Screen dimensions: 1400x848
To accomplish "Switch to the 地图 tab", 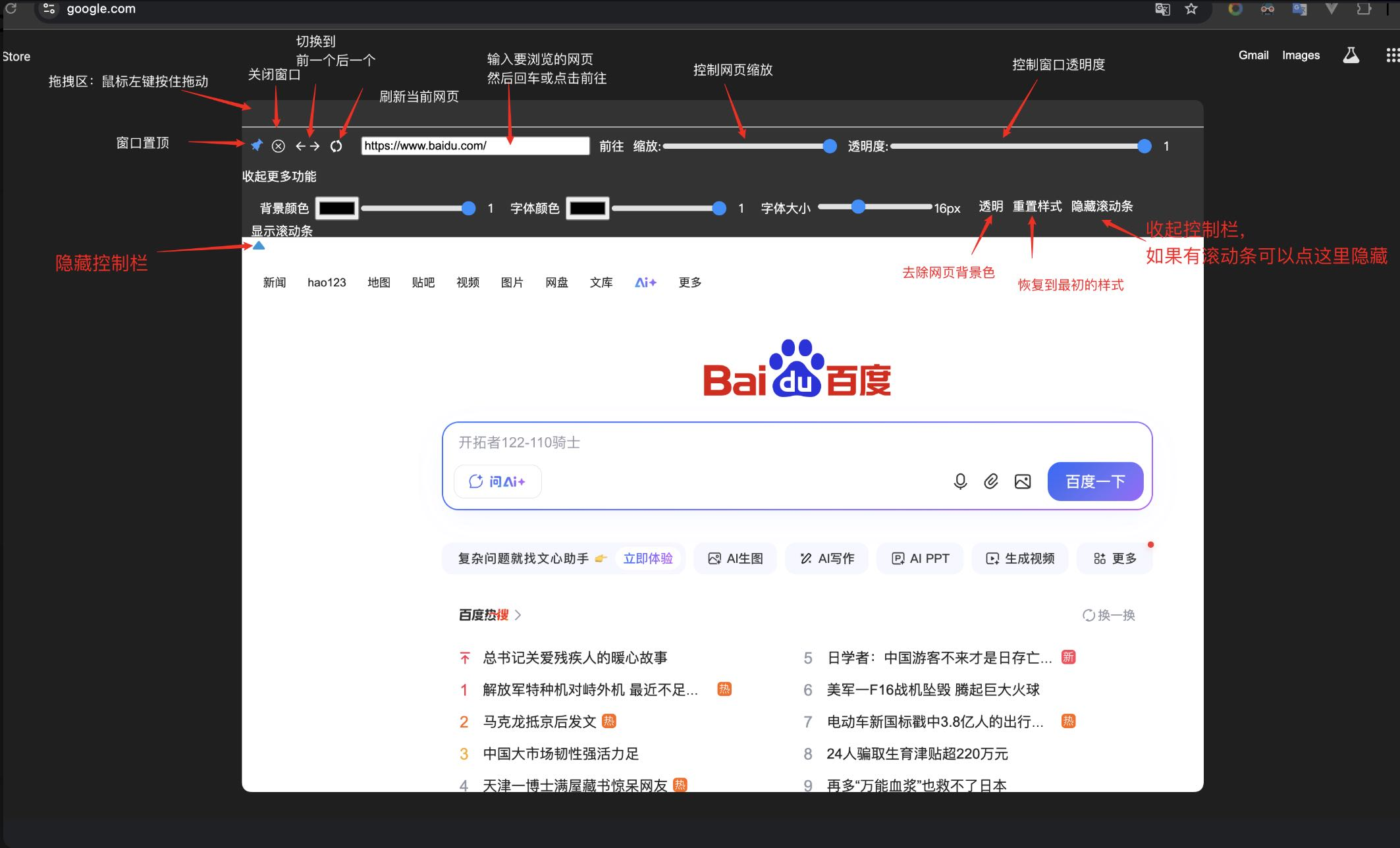I will [x=379, y=282].
